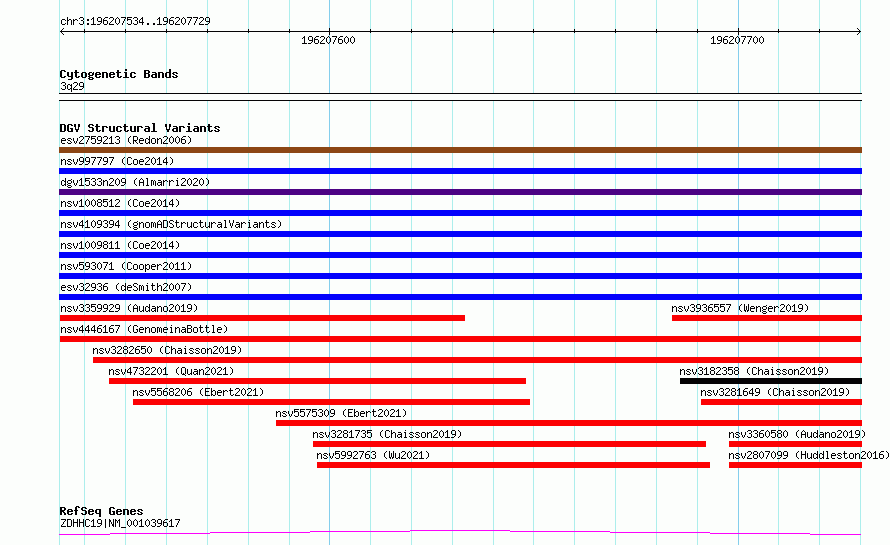Screen dimensions: 890x545
Task: Click the ruler's left arrowhead
Action: pyautogui.click(x=62, y=32)
